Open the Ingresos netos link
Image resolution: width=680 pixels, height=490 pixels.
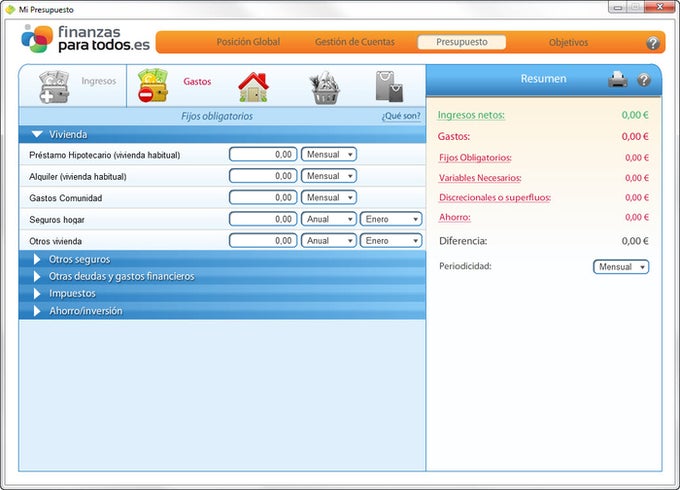click(471, 115)
